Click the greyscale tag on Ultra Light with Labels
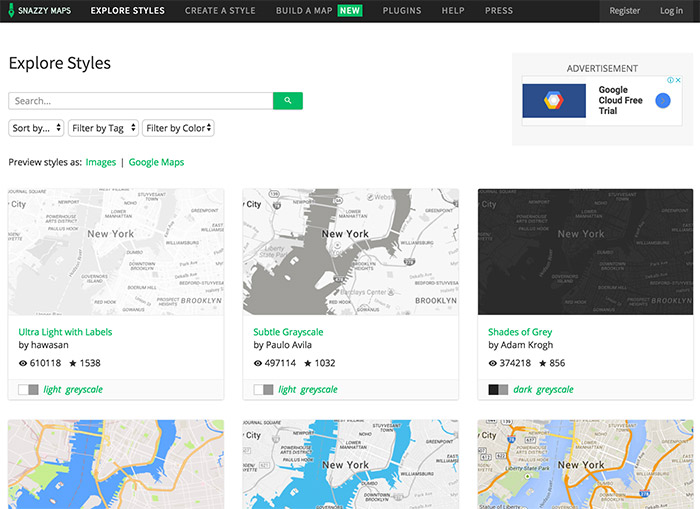The width and height of the screenshot is (700, 509). 84,389
